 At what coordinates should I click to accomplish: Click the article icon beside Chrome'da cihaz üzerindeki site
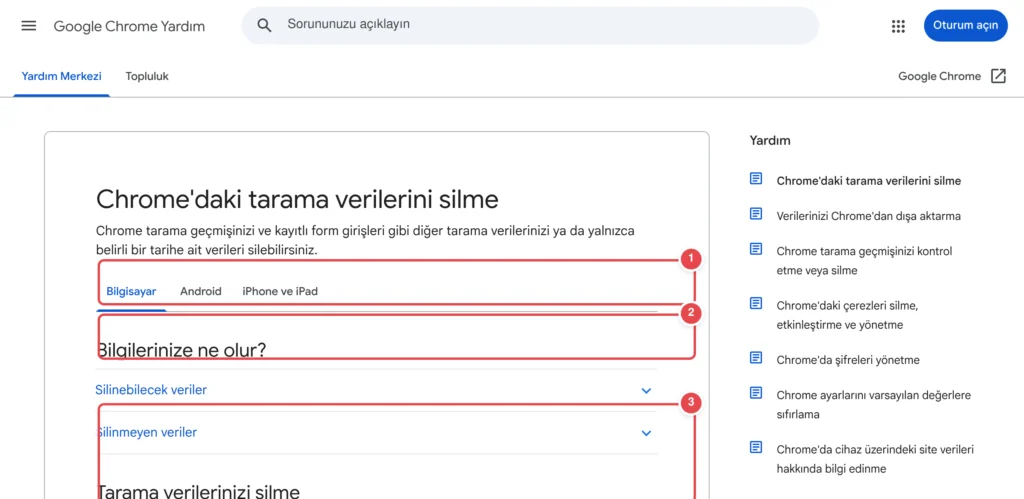click(x=756, y=447)
